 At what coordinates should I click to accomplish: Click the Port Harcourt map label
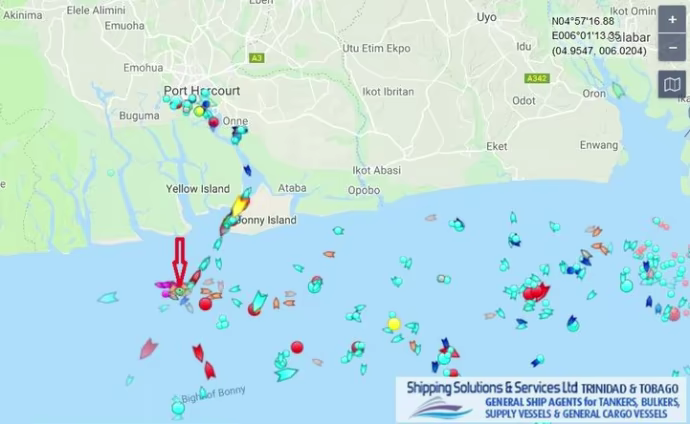point(202,91)
